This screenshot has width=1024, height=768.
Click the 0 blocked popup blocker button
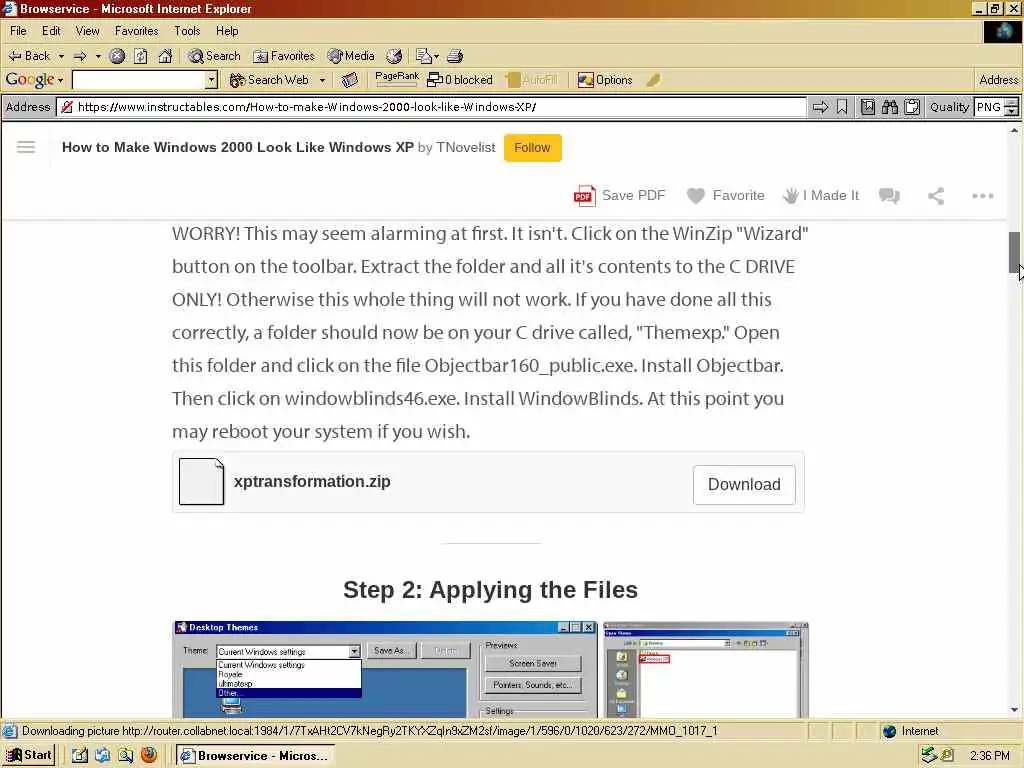pyautogui.click(x=460, y=80)
